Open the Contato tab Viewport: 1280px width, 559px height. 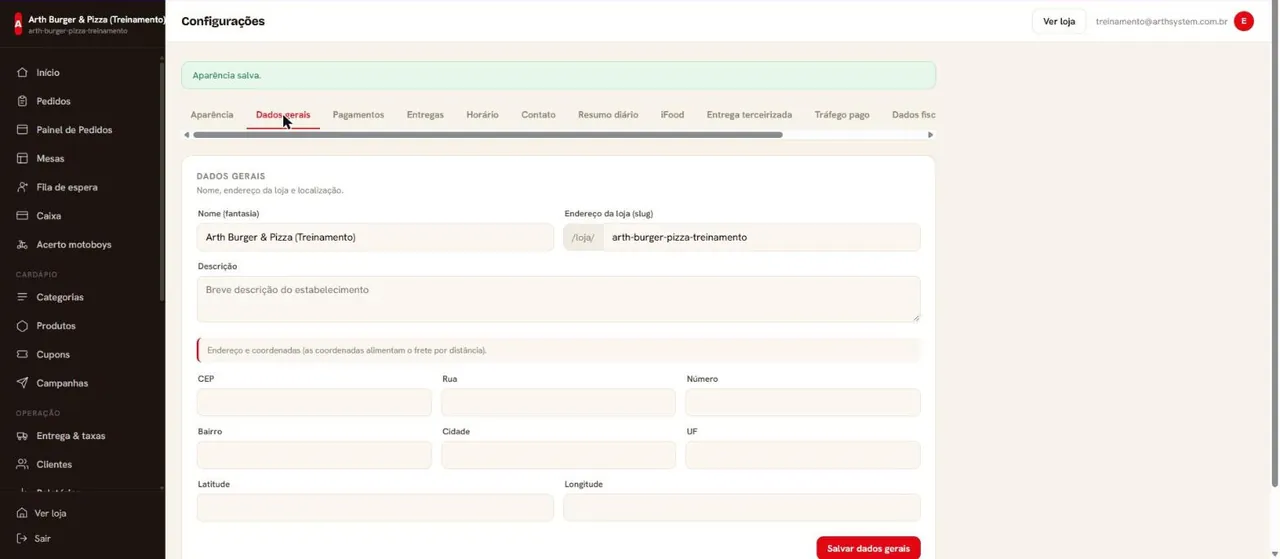click(x=538, y=115)
